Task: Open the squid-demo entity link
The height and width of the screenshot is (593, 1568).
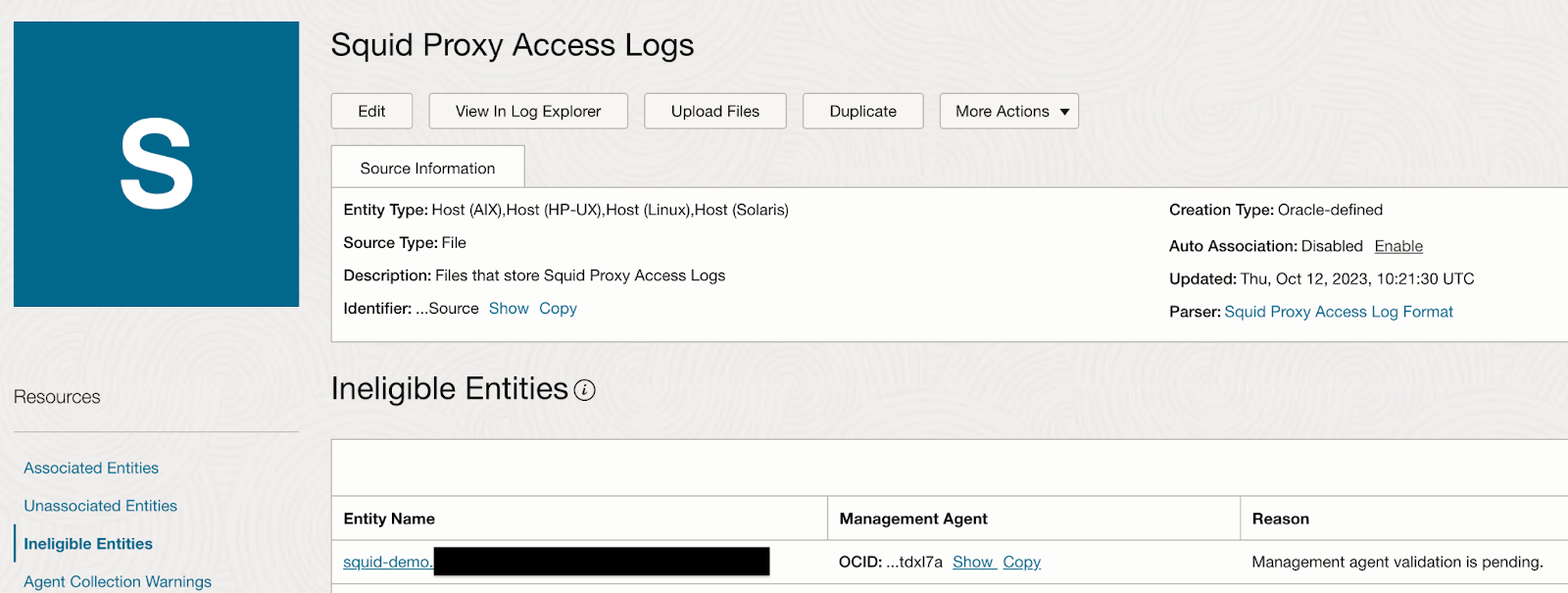Action: 387,562
